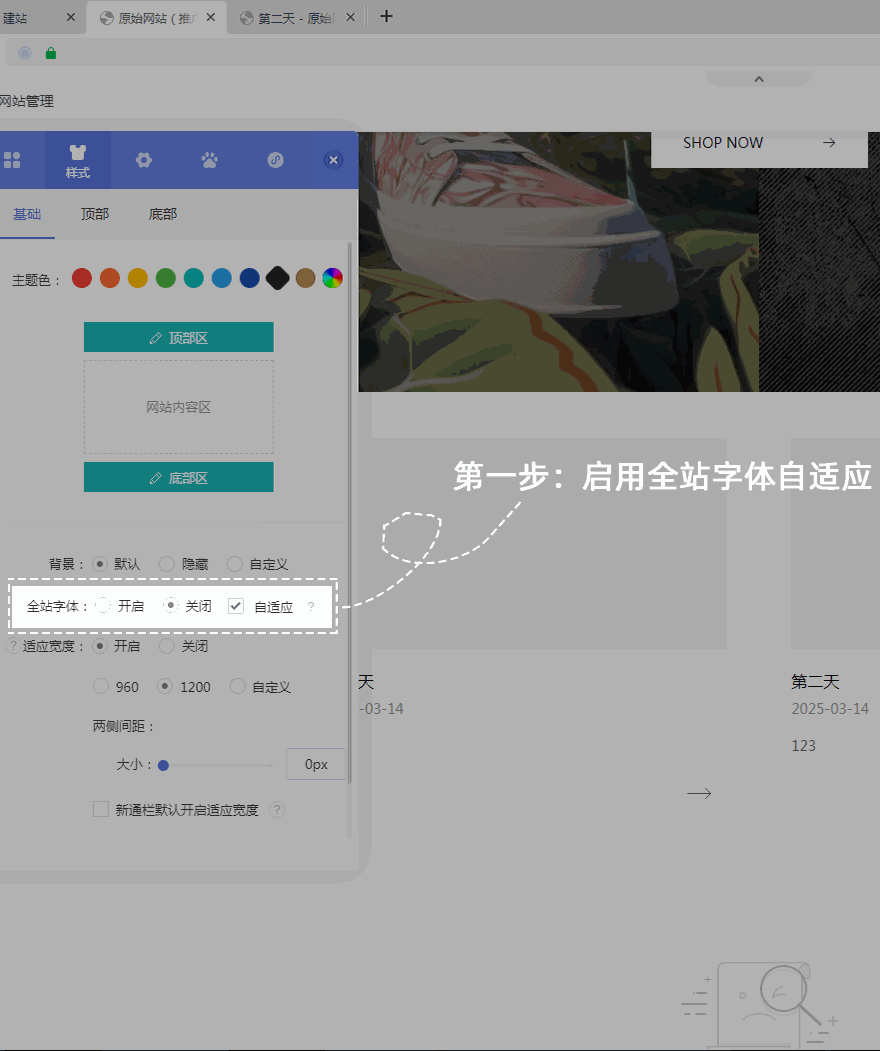The image size is (880, 1051).
Task: Click the paw print icon in panel header
Action: pyautogui.click(x=210, y=160)
